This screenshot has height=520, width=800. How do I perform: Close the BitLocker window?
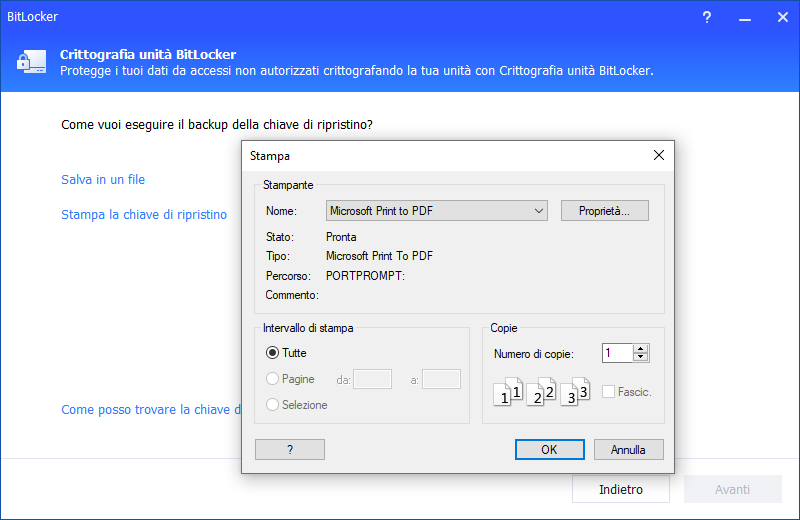[x=783, y=17]
